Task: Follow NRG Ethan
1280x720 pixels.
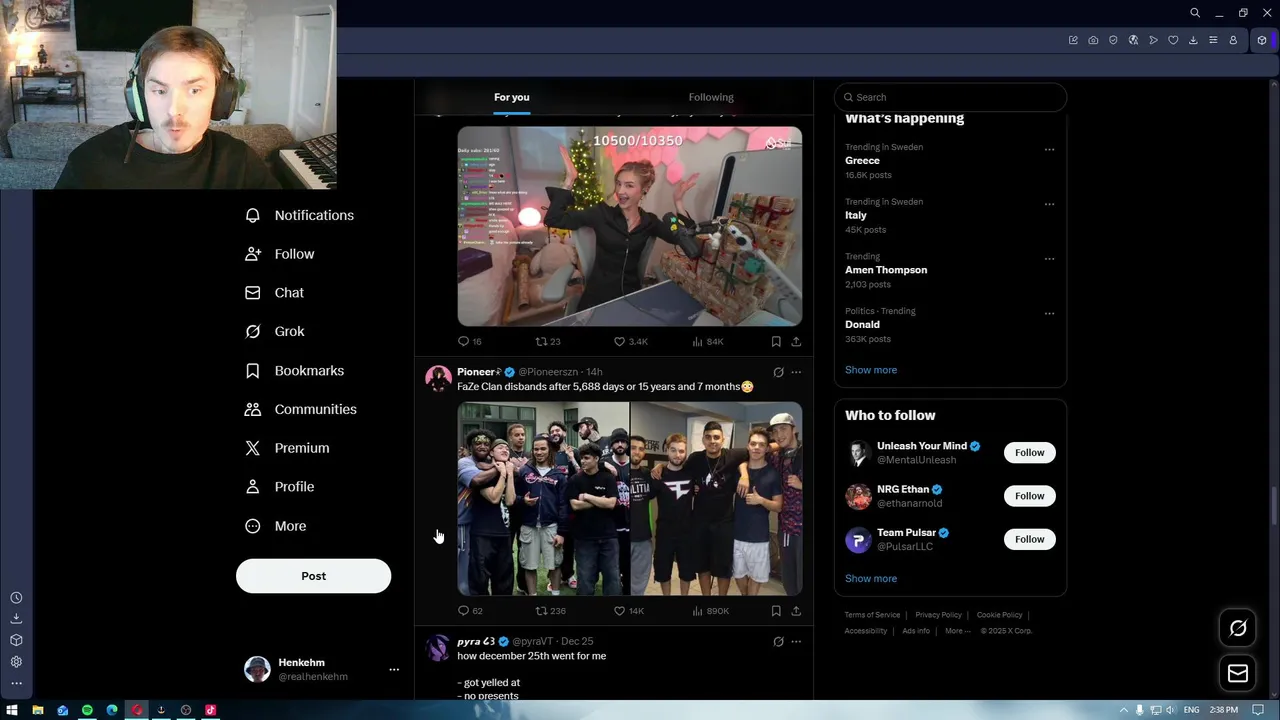Action: pyautogui.click(x=1029, y=496)
